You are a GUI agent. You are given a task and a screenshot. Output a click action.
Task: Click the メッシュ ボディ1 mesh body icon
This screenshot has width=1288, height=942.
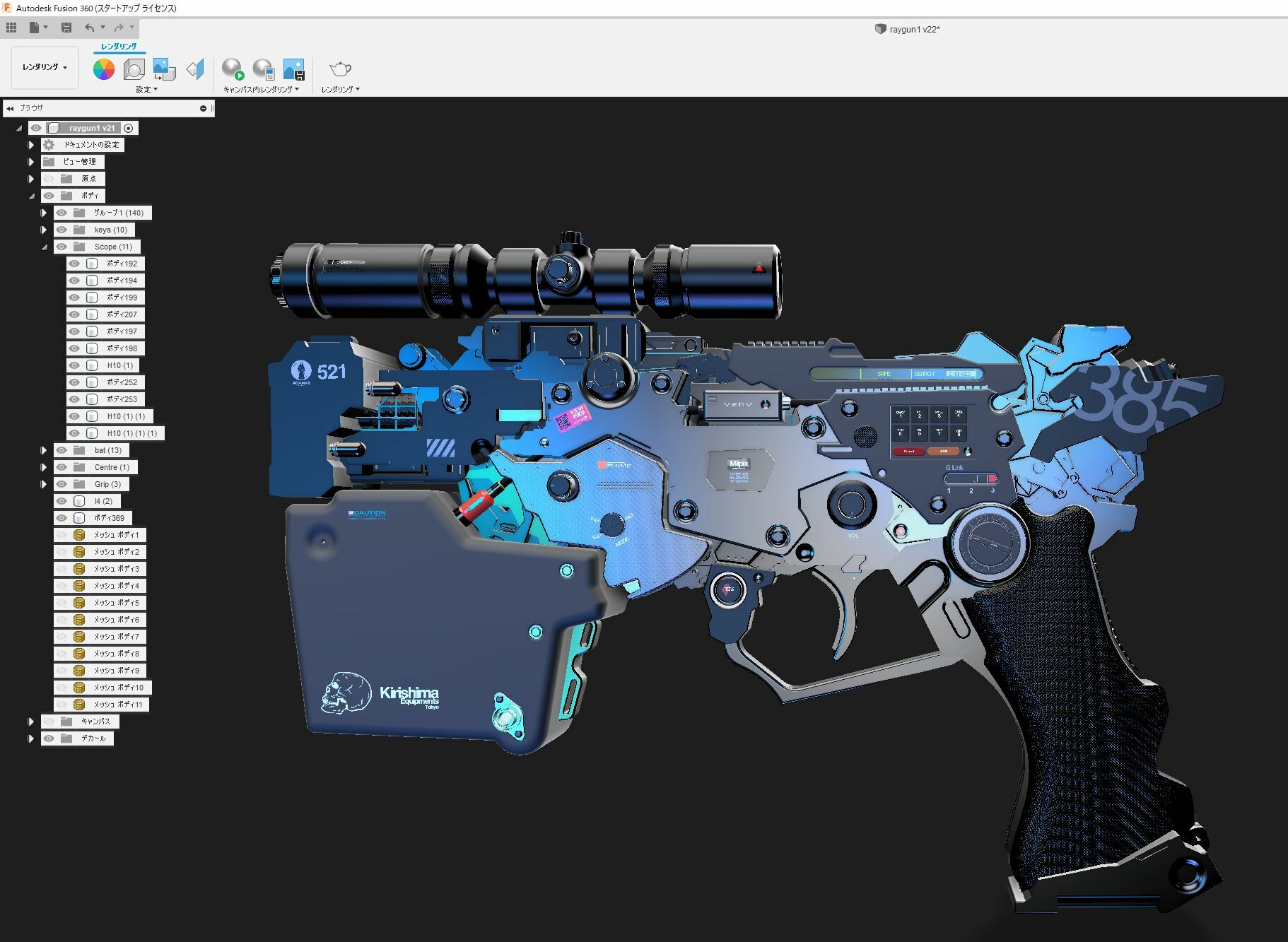click(79, 535)
